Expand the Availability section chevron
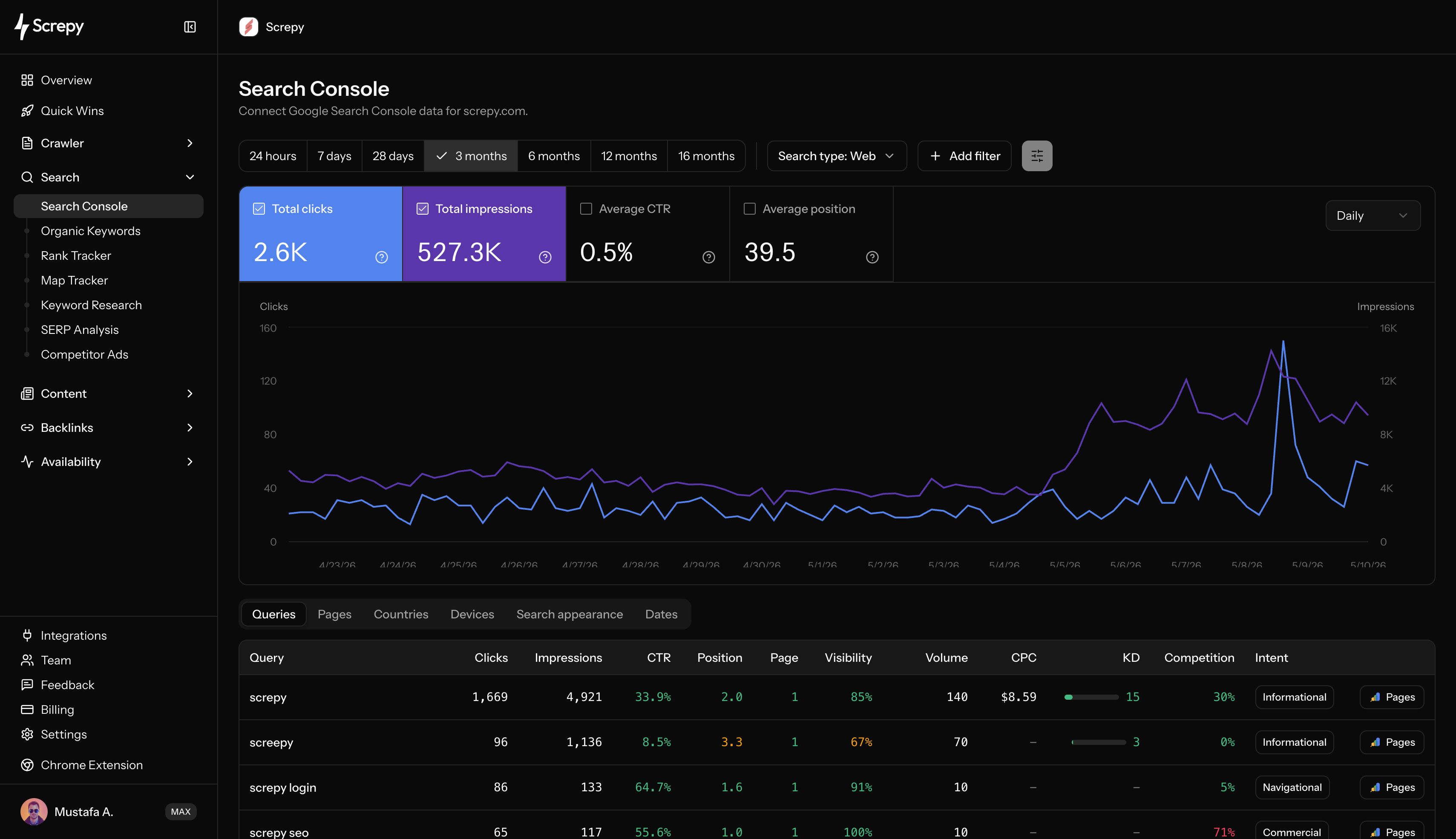This screenshot has height=839, width=1456. tap(190, 462)
